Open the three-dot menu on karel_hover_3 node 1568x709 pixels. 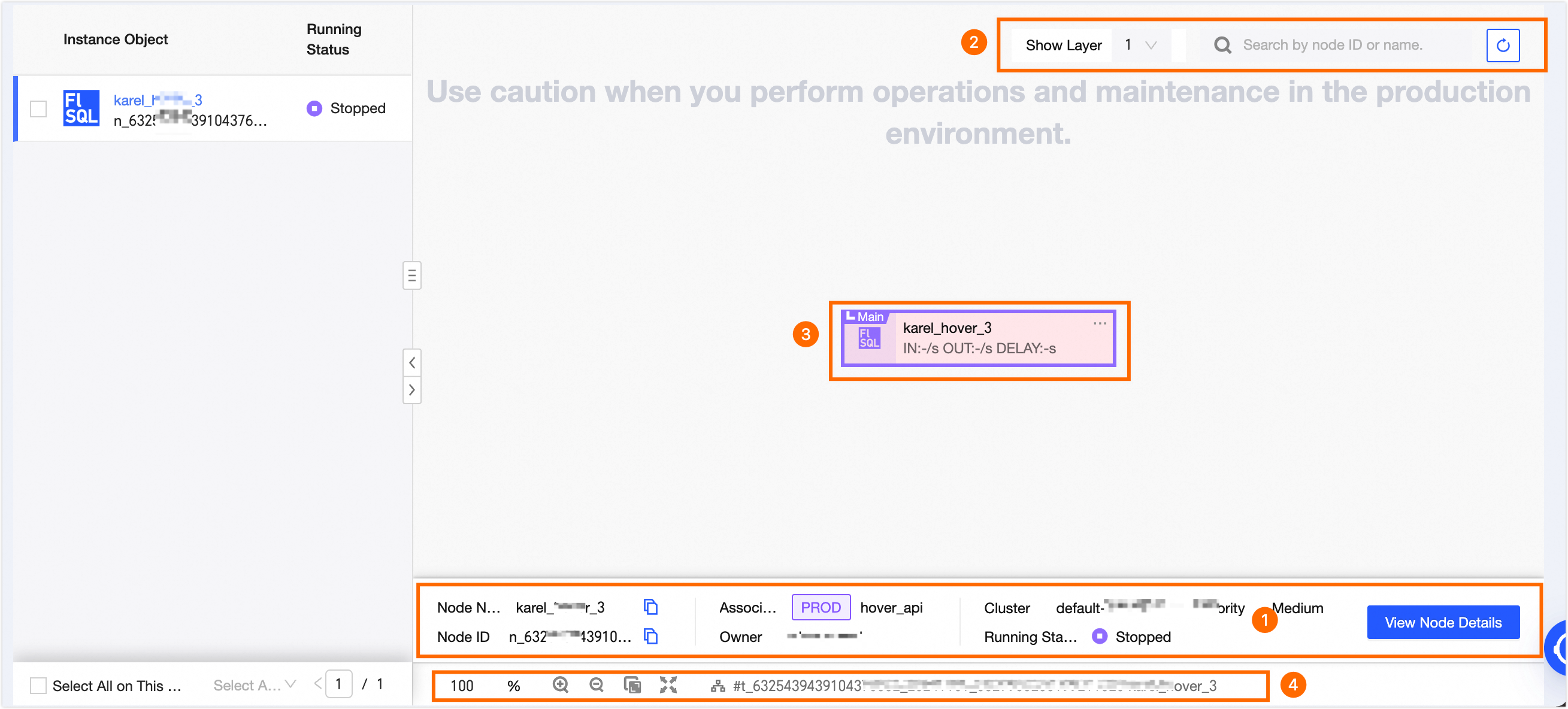(x=1098, y=323)
